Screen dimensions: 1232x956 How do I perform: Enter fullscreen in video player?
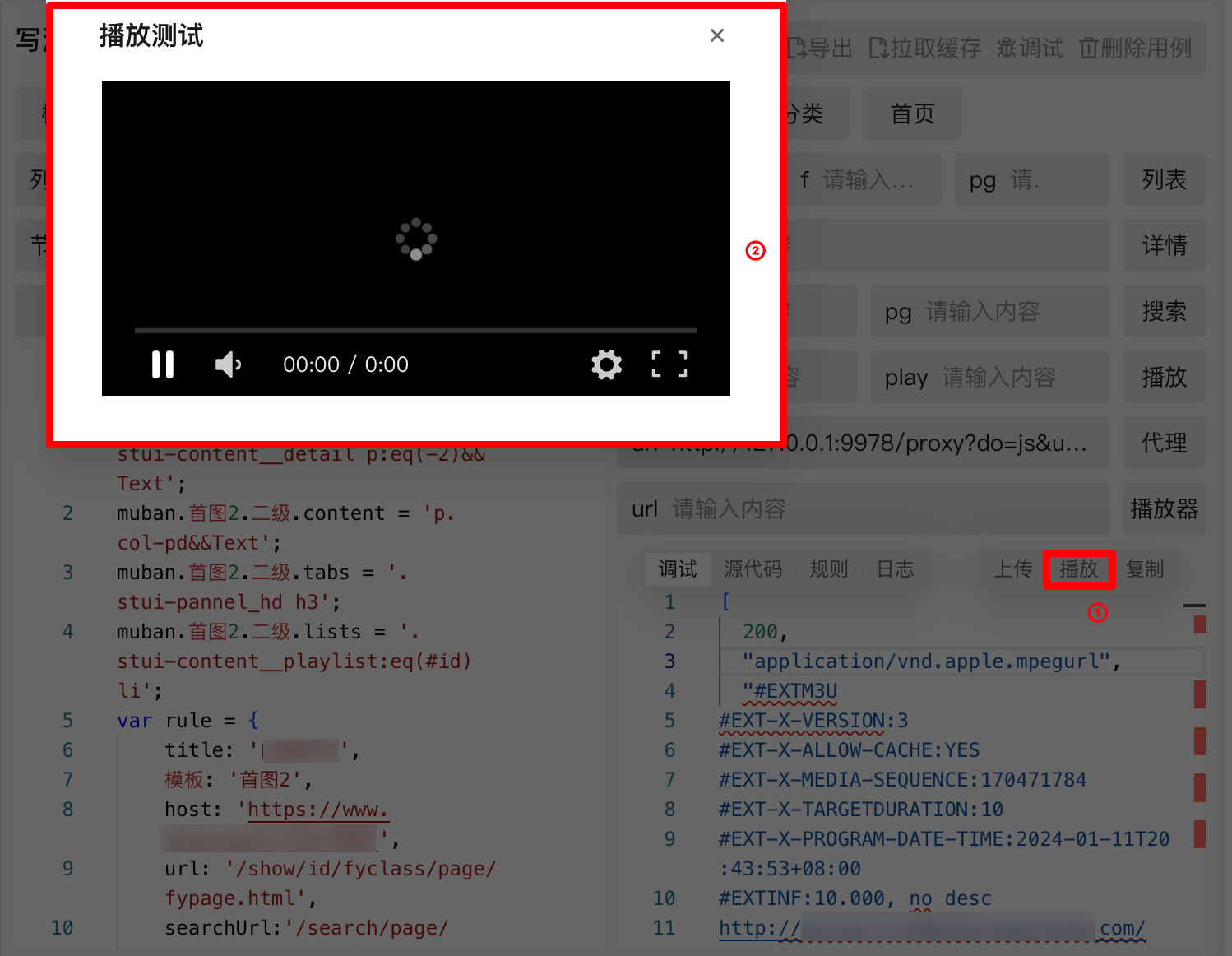point(669,364)
